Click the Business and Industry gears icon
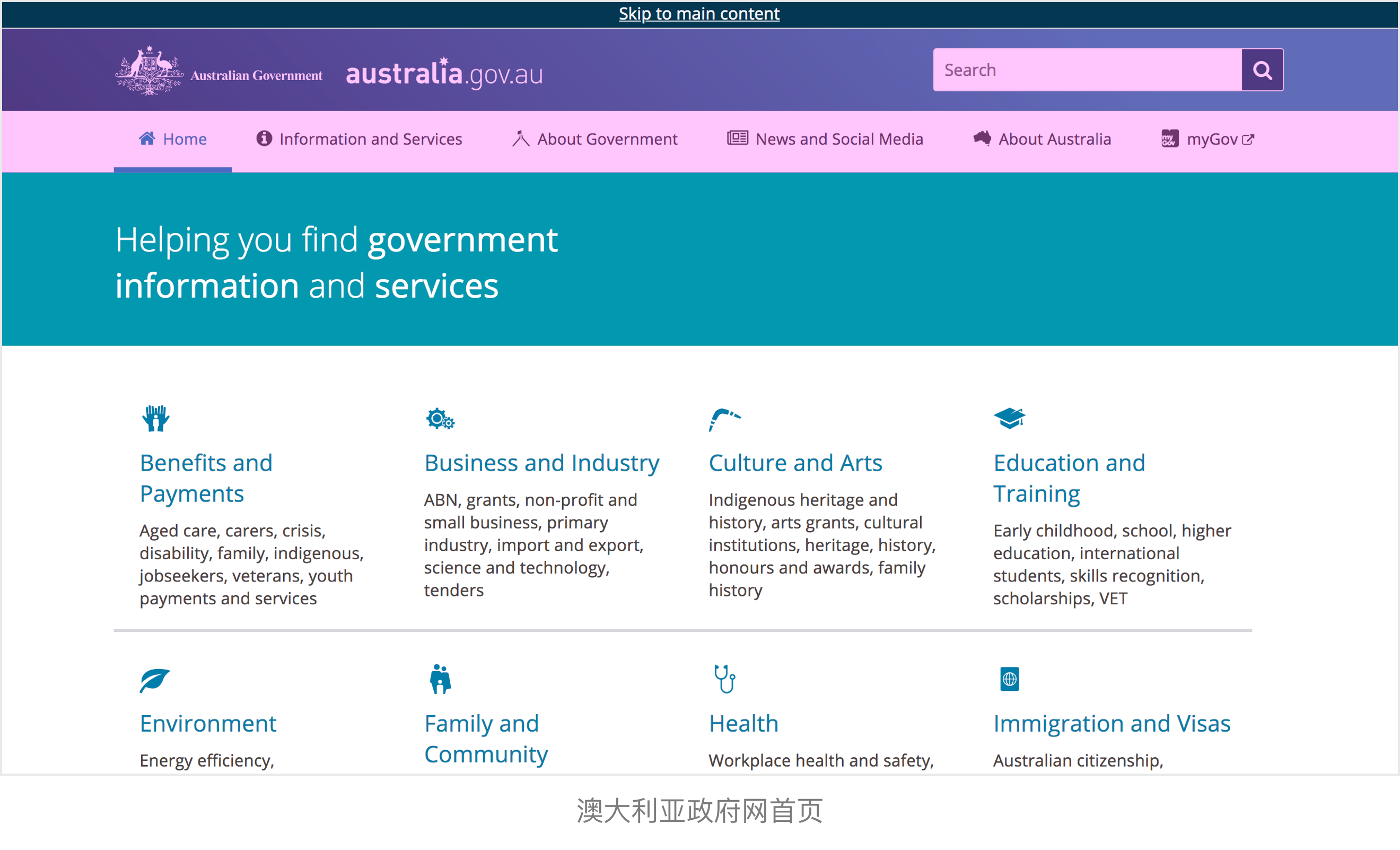Screen dimensions: 1400x850 pyautogui.click(x=440, y=419)
